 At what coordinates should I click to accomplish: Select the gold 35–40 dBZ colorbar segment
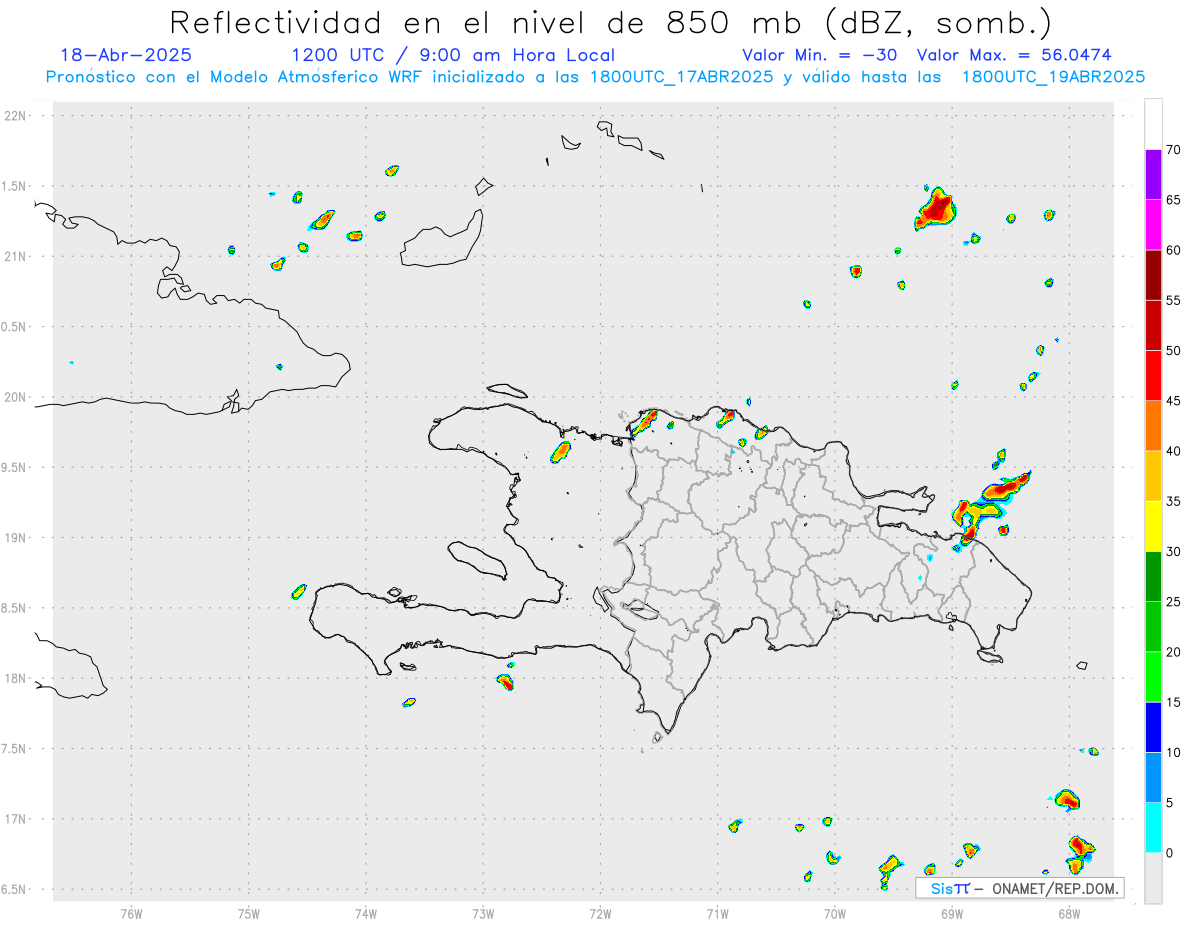1153,476
